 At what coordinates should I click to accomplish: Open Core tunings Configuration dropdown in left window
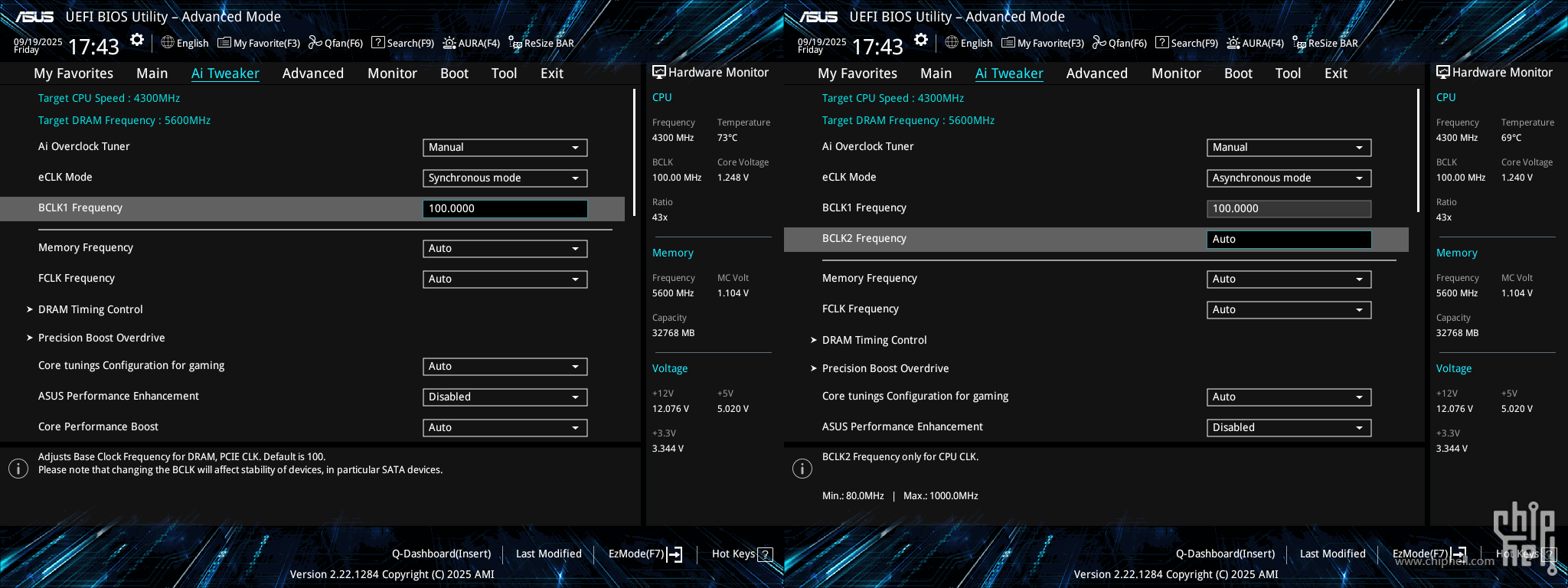[x=505, y=366]
